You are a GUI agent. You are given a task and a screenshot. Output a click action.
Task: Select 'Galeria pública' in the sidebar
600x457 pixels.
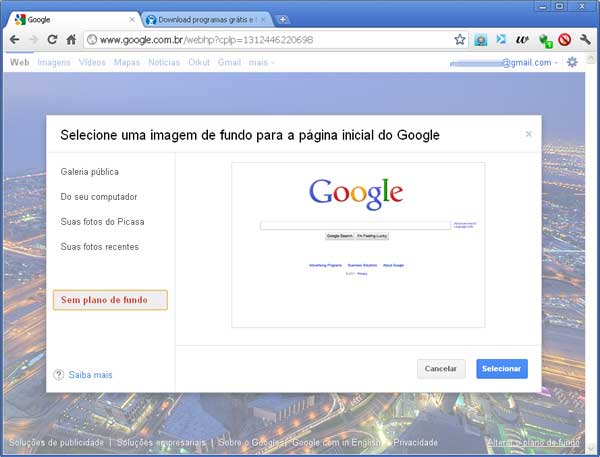tap(89, 172)
